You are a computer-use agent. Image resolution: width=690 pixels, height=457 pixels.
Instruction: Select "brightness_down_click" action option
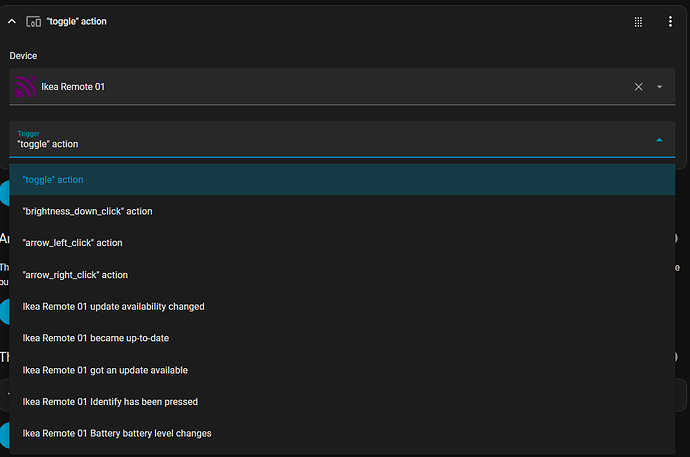point(342,211)
